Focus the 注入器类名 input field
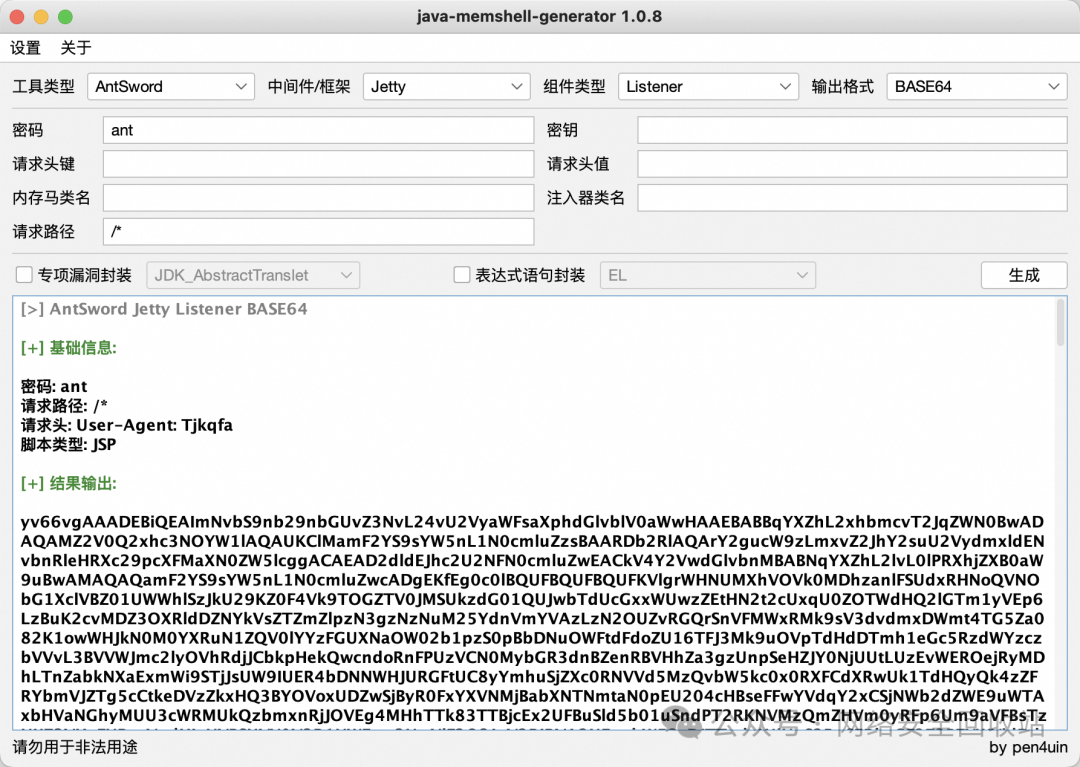 point(852,198)
